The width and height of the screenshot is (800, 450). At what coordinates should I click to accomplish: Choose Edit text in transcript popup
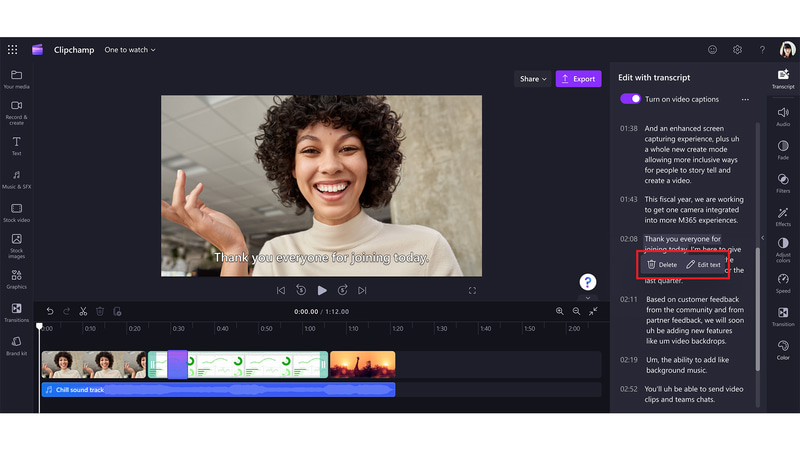tap(703, 264)
